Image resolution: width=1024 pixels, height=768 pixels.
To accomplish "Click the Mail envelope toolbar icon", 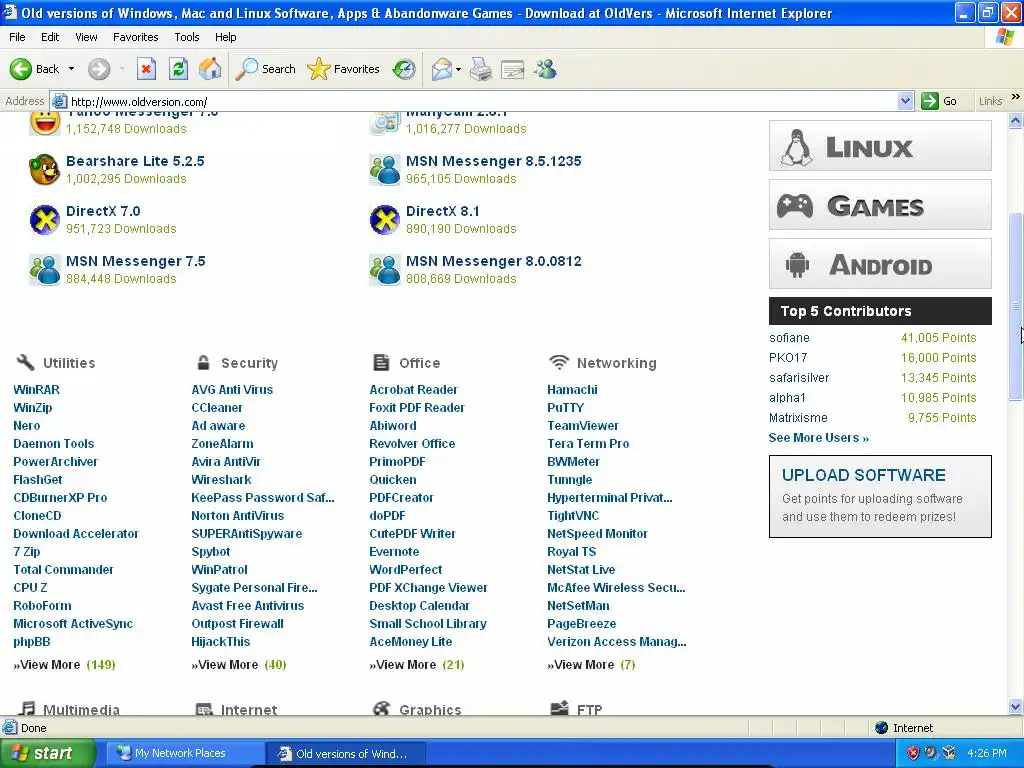I will (x=442, y=69).
